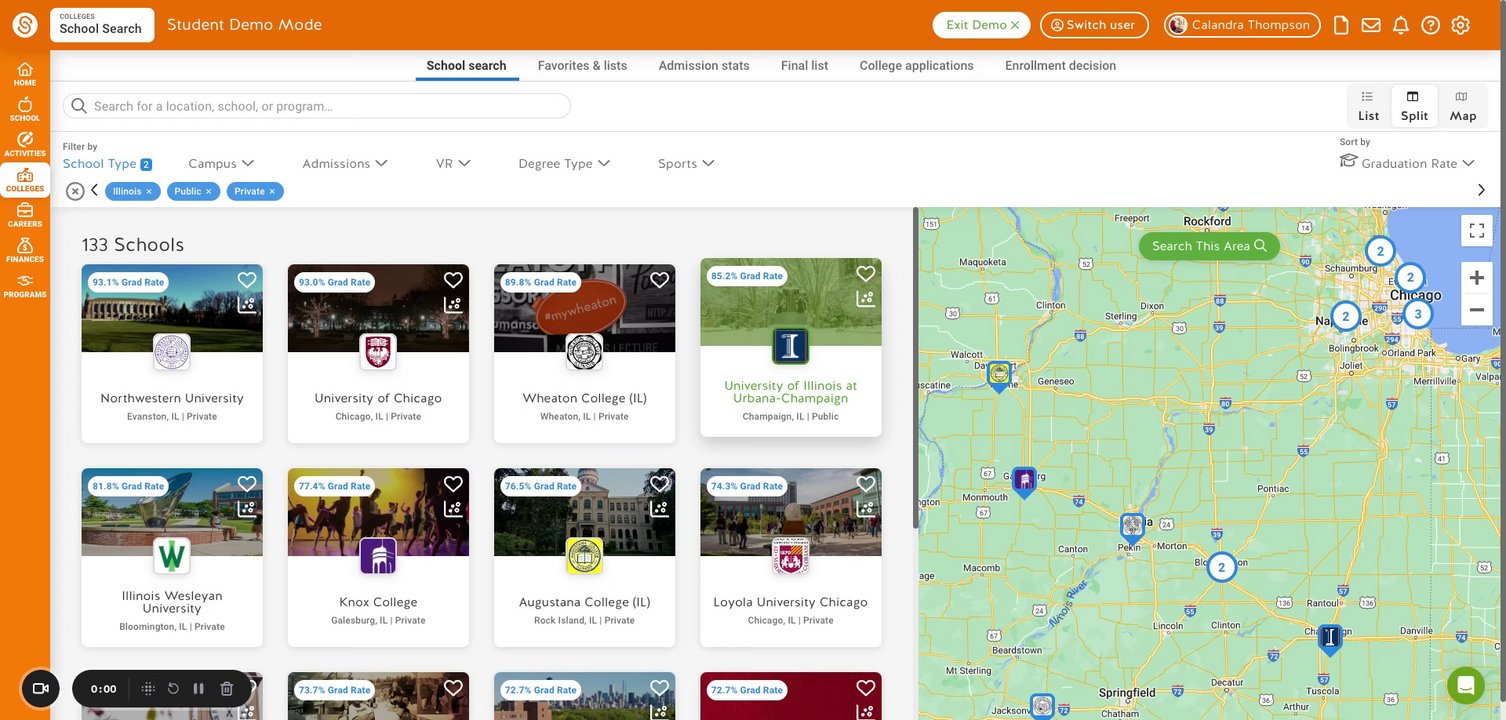Go to College applications tab
The width and height of the screenshot is (1506, 720).
click(916, 66)
